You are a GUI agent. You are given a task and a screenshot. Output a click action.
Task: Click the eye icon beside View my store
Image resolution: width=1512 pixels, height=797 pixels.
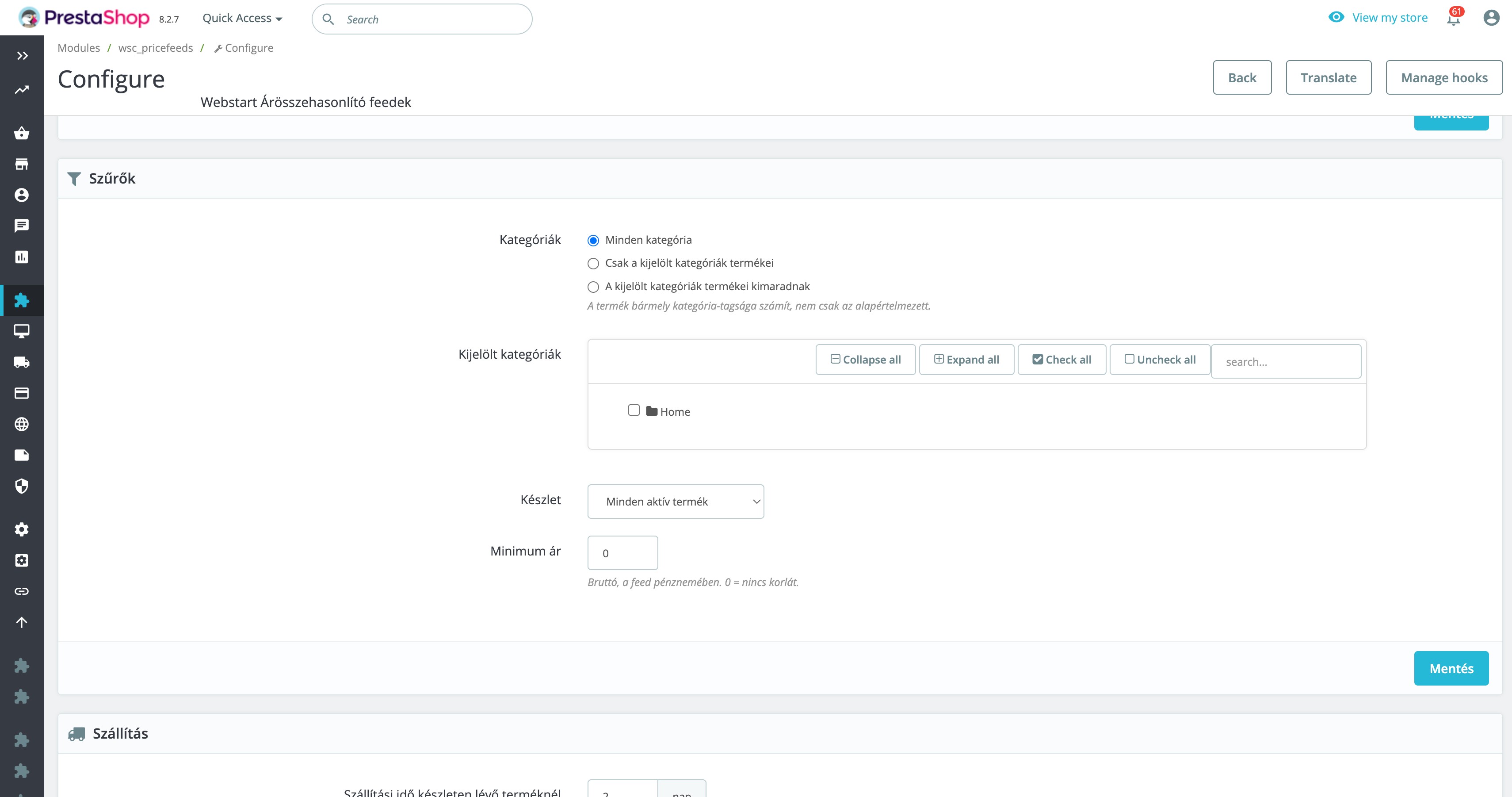1336,17
